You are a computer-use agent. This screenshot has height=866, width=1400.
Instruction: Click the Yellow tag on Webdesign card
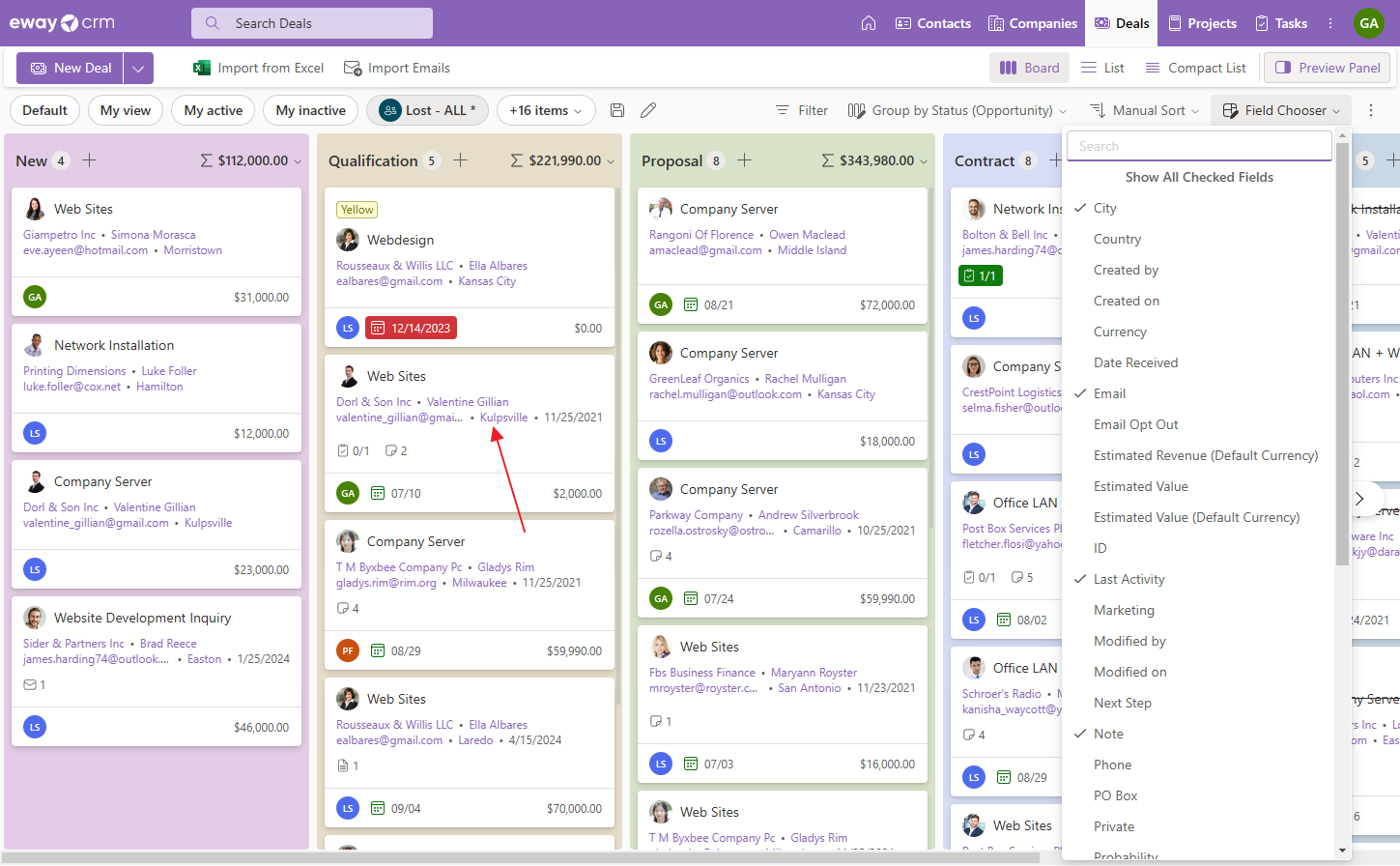[357, 210]
